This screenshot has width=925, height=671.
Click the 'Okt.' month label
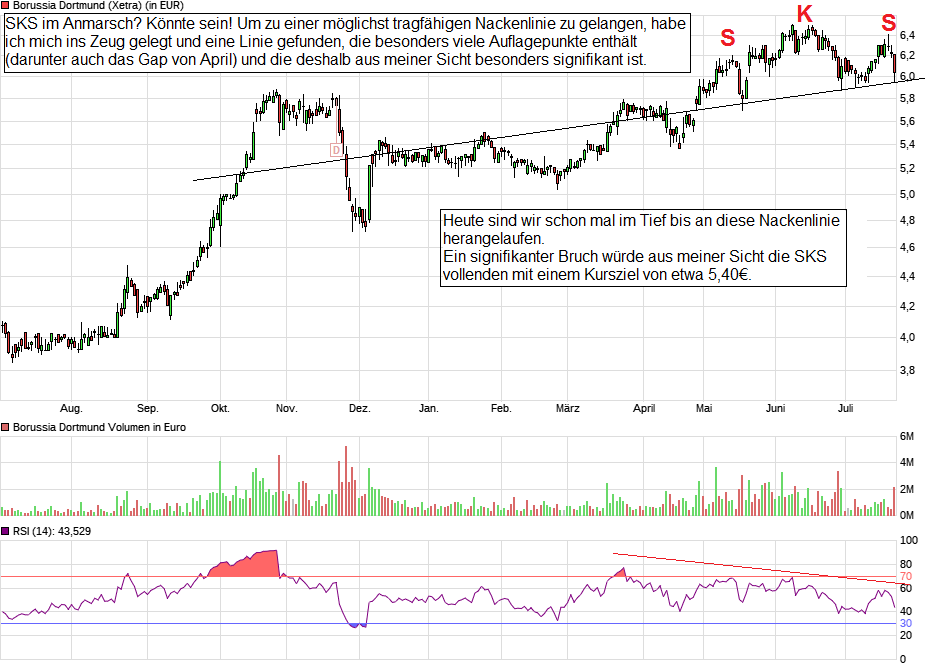pyautogui.click(x=220, y=408)
